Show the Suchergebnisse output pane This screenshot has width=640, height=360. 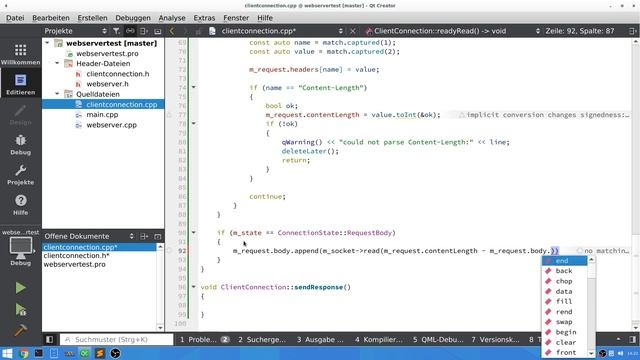click(262, 340)
